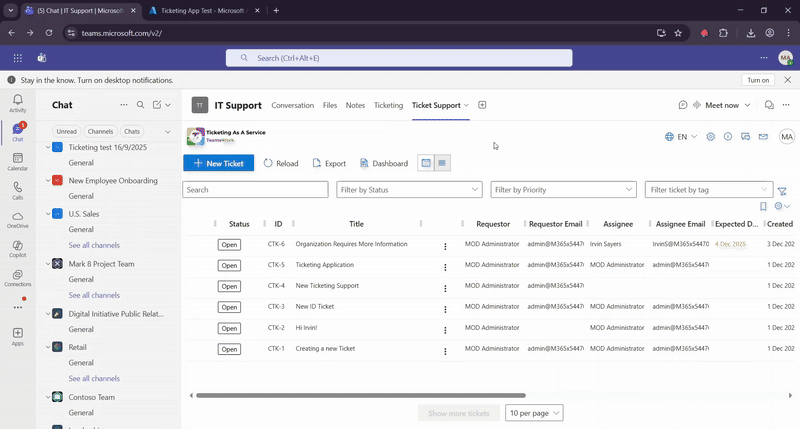Open row menu for CTK-3 ticket

coord(445,309)
